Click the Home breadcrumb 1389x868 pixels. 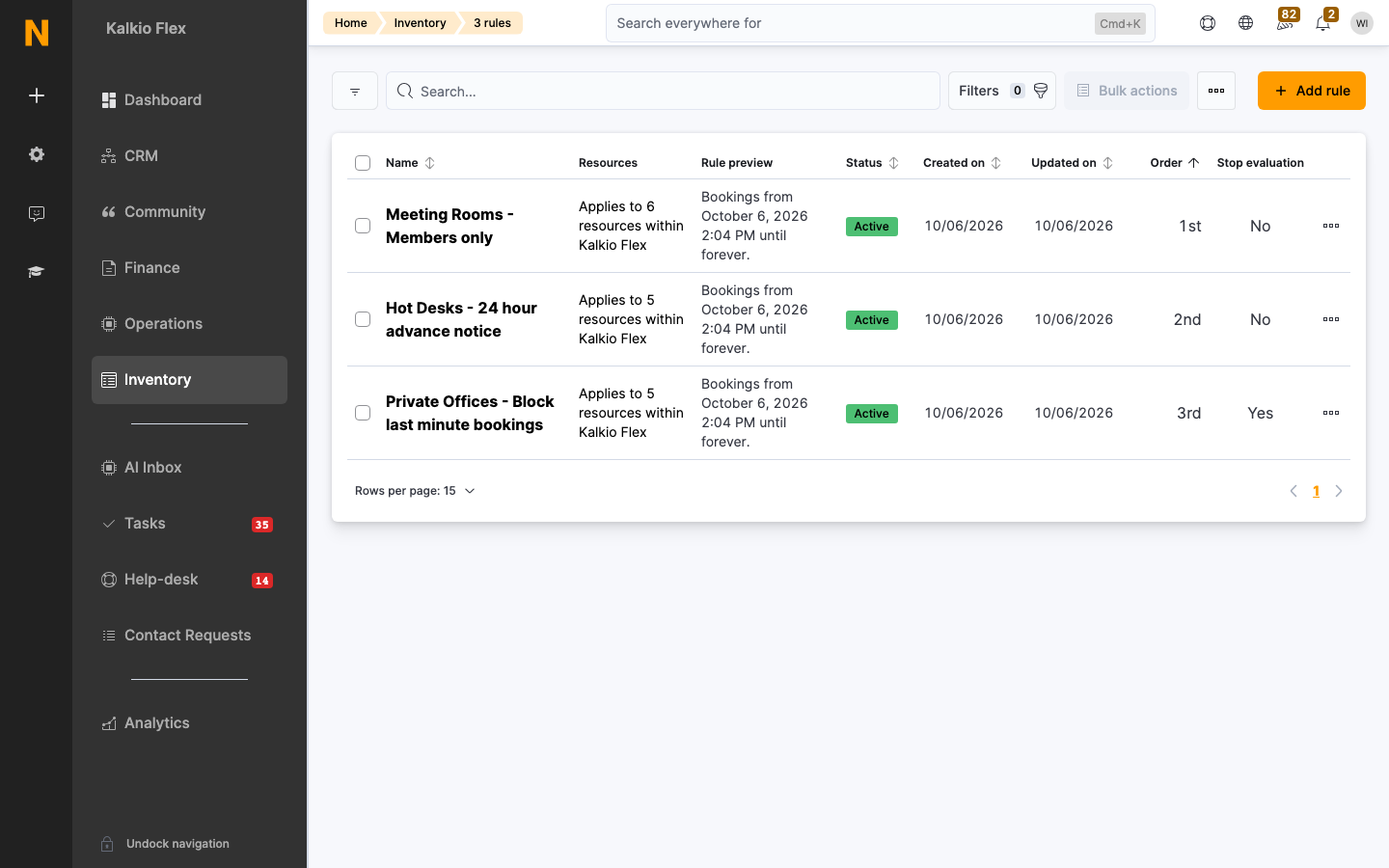(351, 23)
